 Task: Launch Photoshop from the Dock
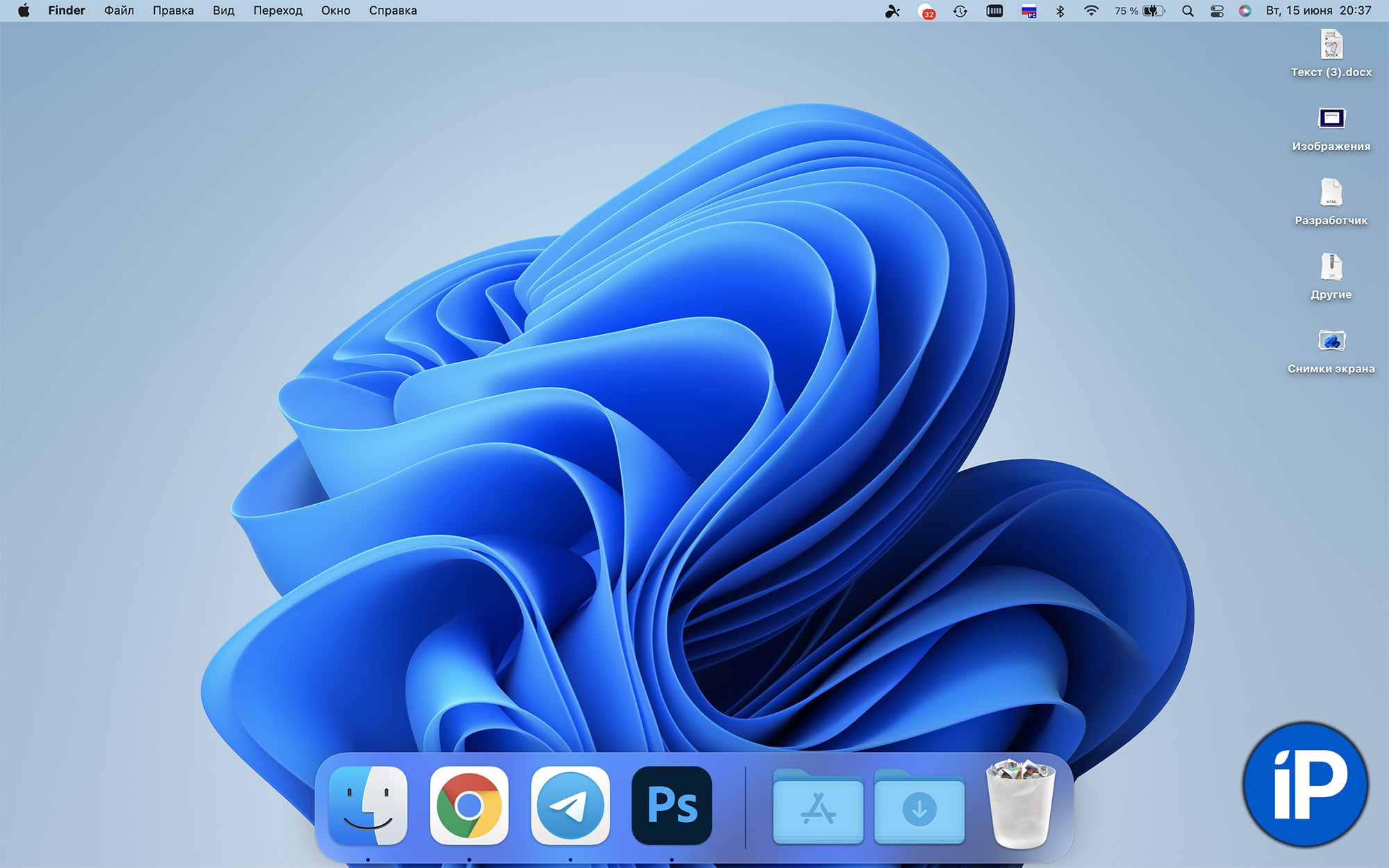pos(672,806)
